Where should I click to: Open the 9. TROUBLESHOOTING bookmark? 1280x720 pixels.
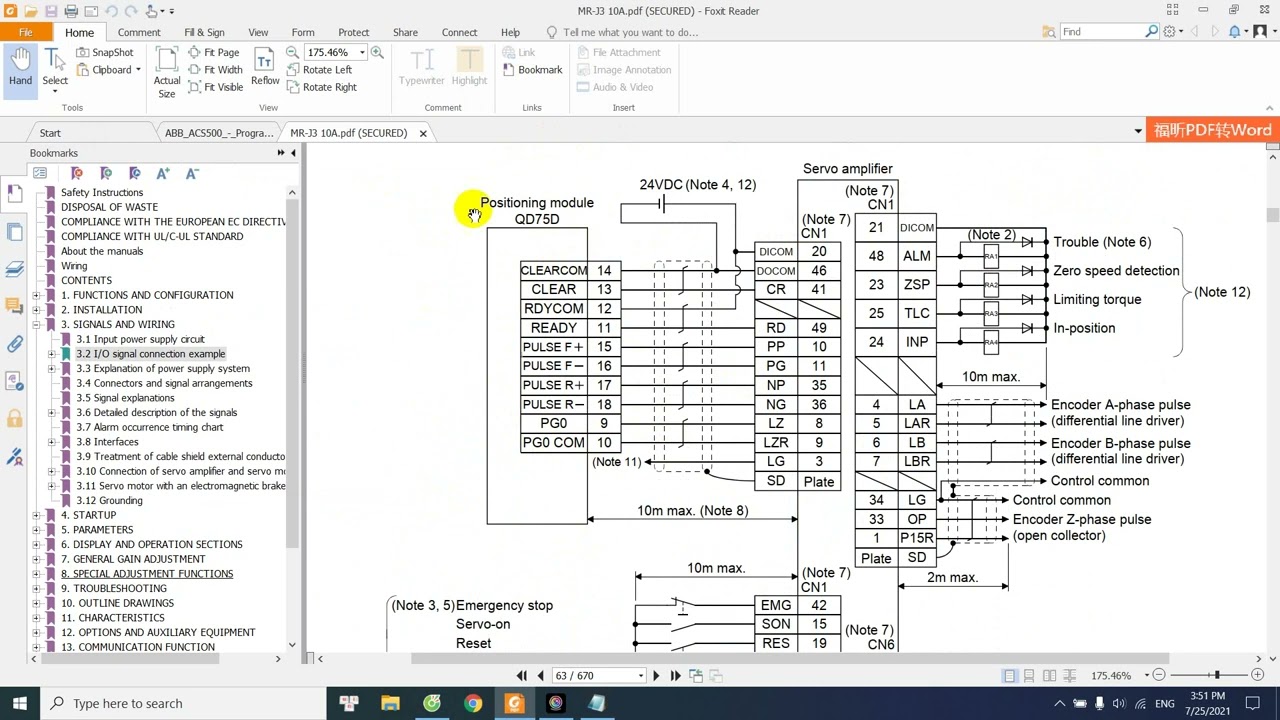(x=113, y=588)
